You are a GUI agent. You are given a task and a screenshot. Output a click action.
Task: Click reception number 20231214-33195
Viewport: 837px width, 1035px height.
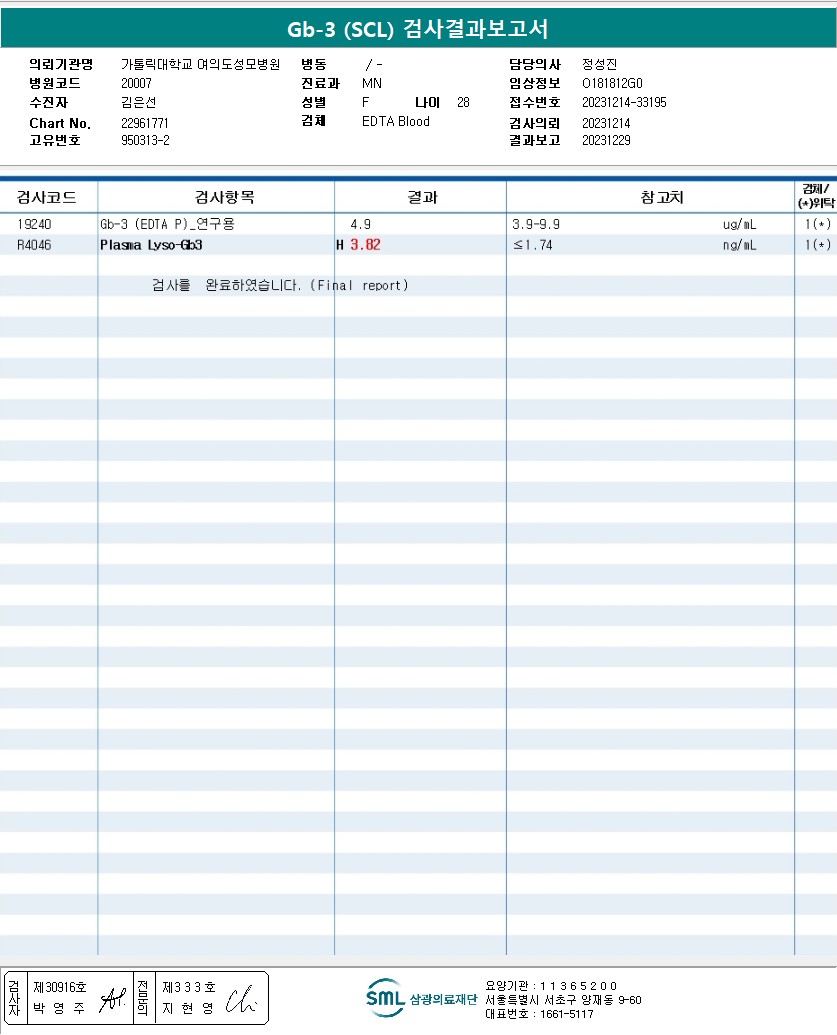pos(624,102)
